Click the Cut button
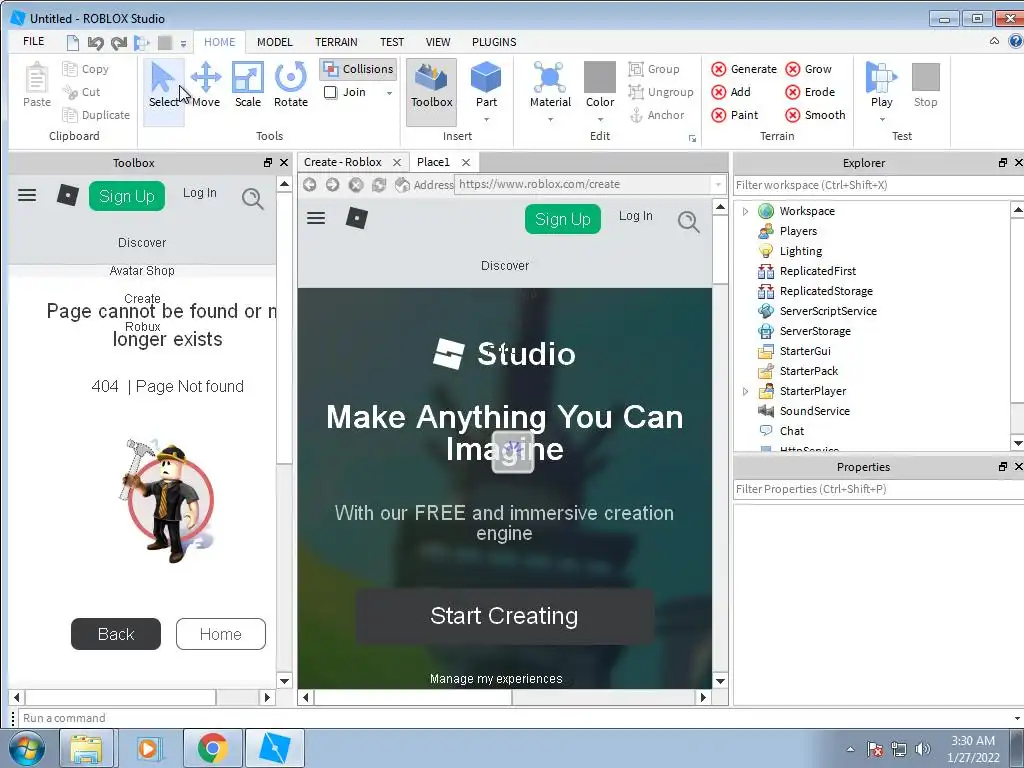Screen dimensions: 1024x768 click(x=82, y=92)
